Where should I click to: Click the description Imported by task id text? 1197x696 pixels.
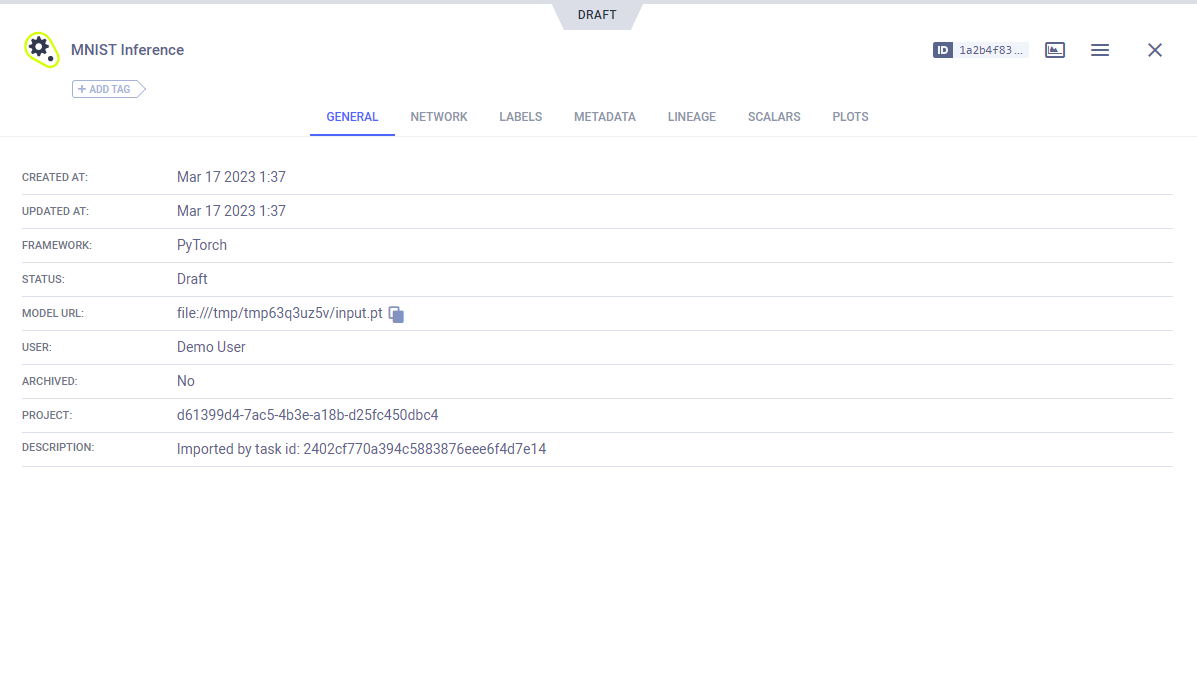coord(362,448)
